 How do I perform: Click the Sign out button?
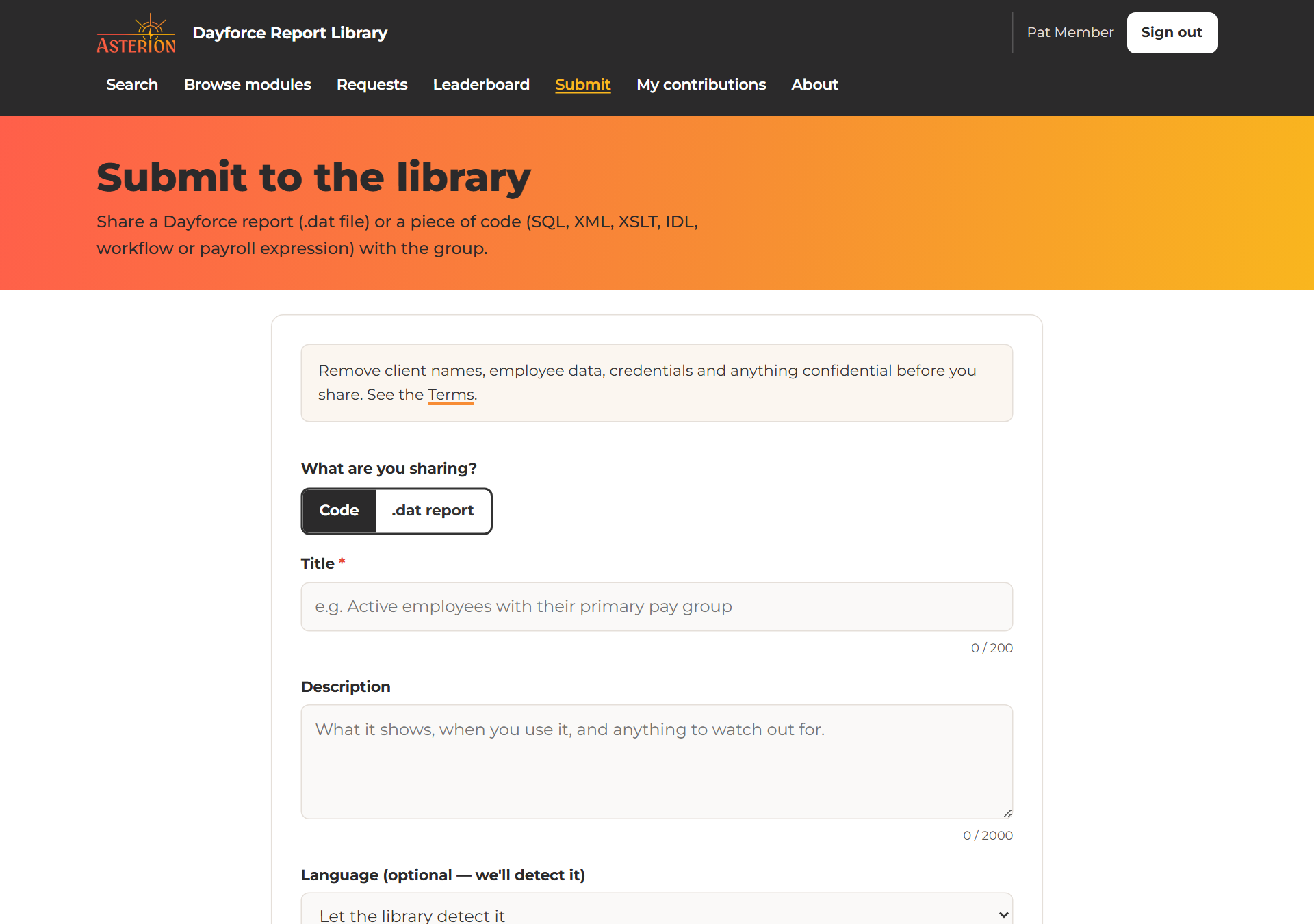pyautogui.click(x=1172, y=33)
